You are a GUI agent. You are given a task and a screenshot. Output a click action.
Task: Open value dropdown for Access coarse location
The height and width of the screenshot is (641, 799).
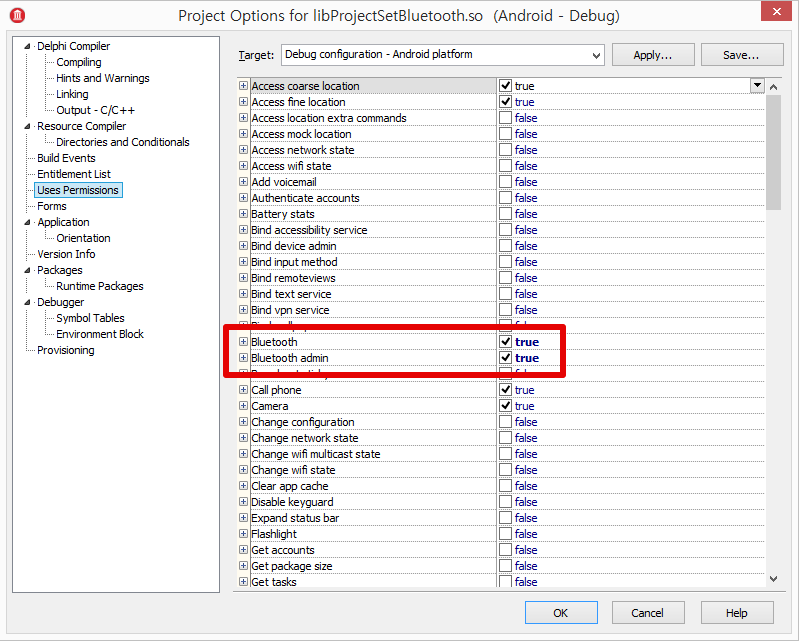tap(757, 86)
